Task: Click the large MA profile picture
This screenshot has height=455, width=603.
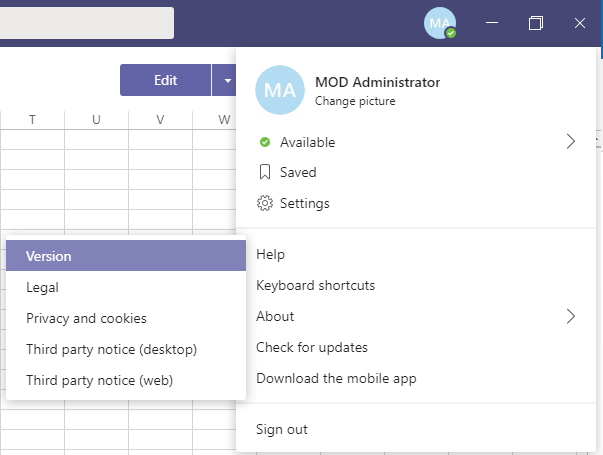Action: pos(280,90)
